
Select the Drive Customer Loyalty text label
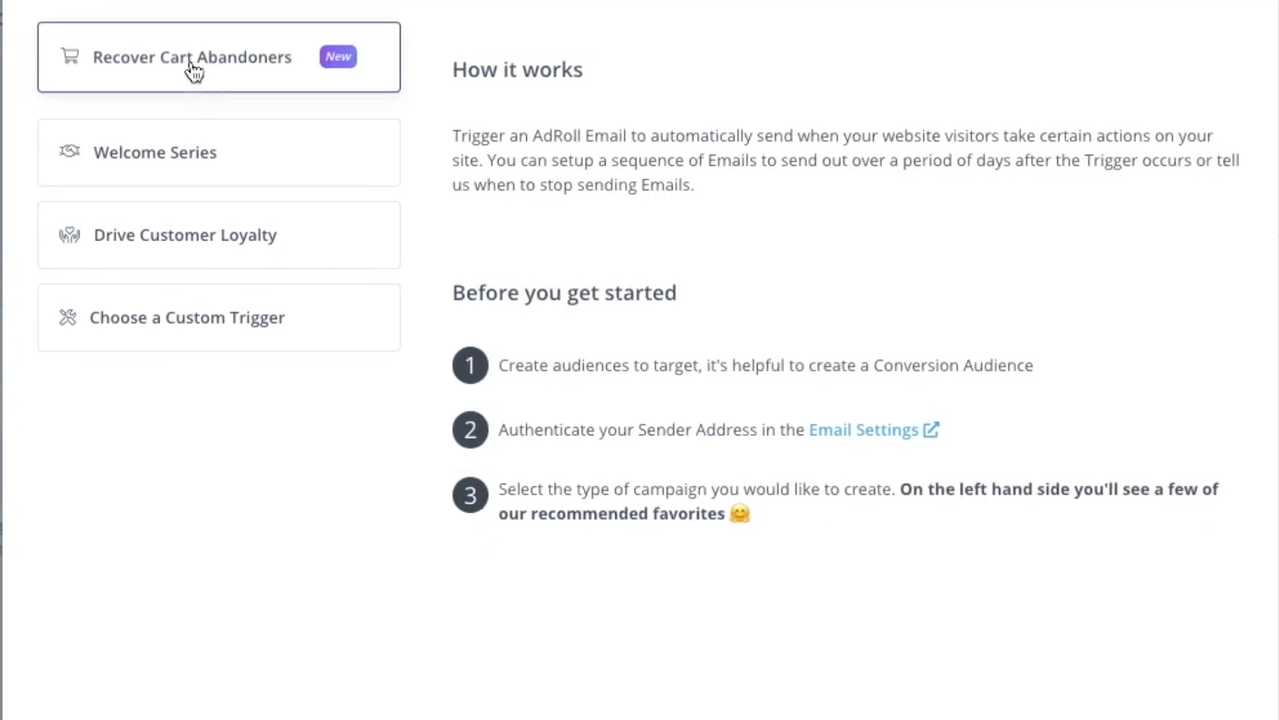tap(185, 235)
